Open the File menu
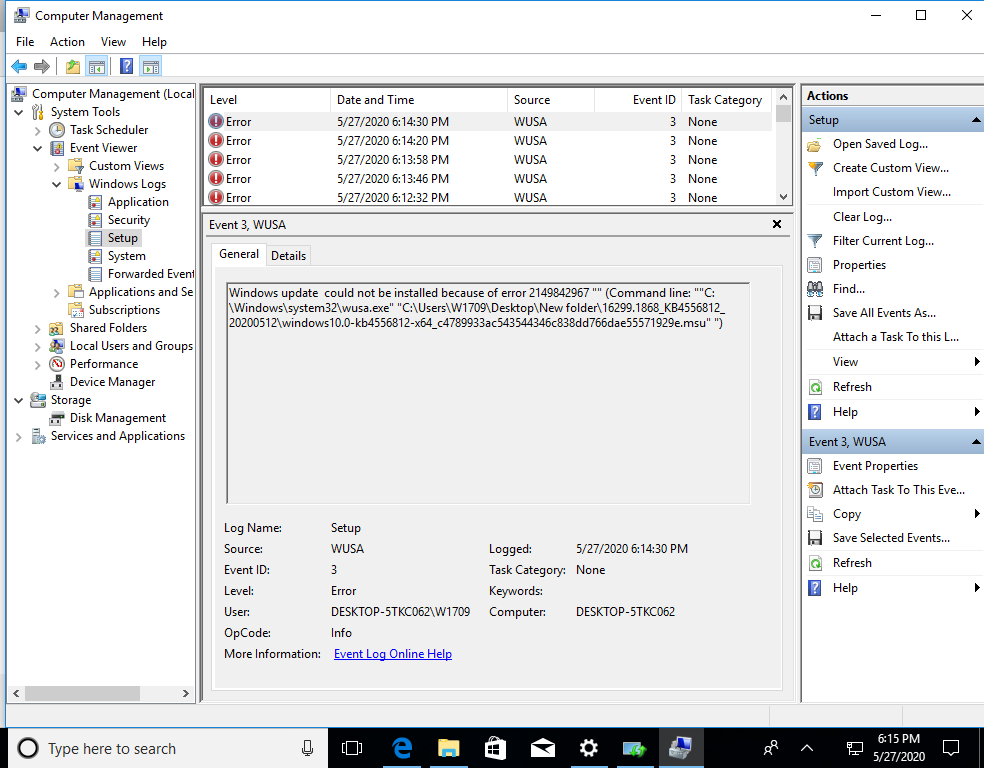 [25, 42]
